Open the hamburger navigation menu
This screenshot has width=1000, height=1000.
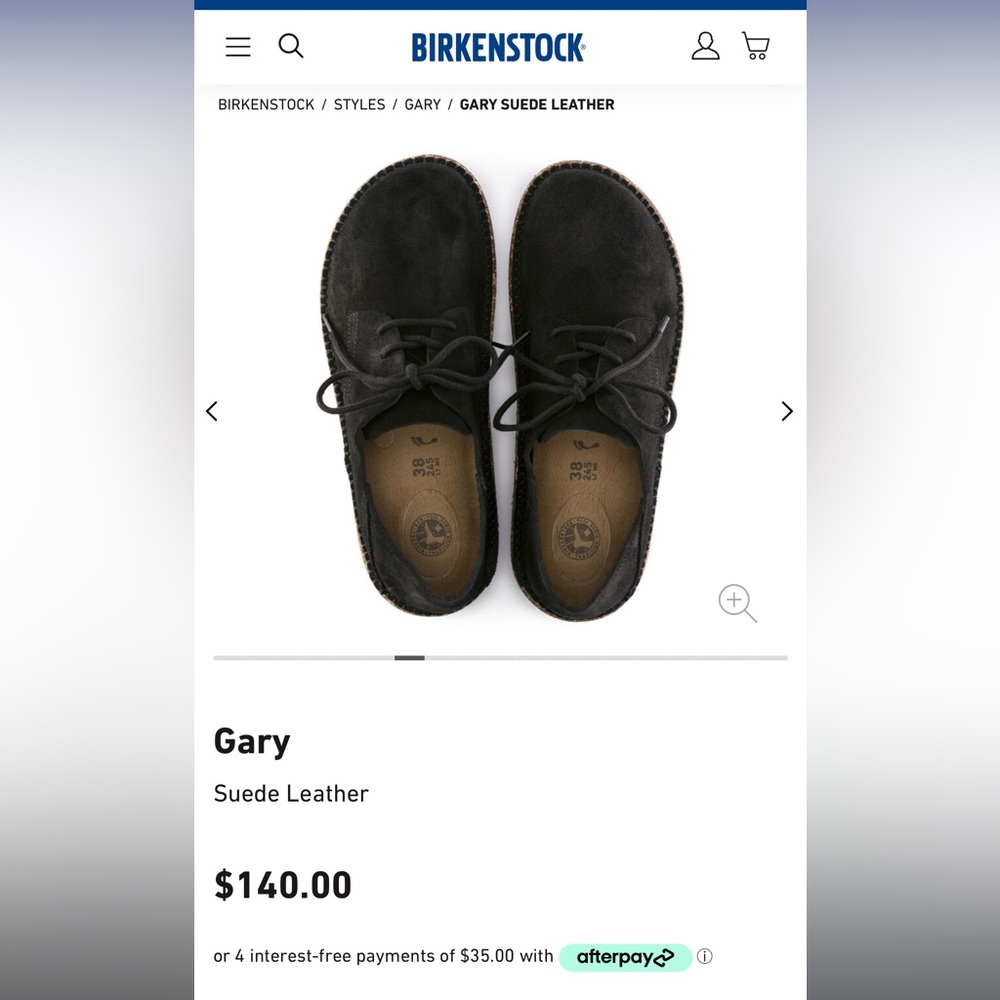(238, 46)
